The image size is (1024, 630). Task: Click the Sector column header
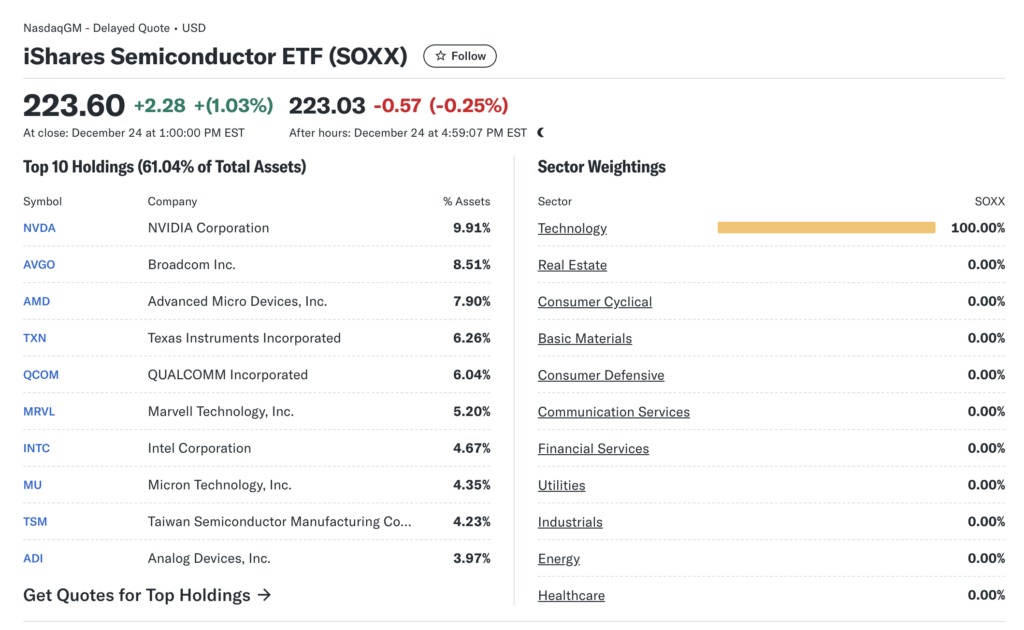click(554, 202)
